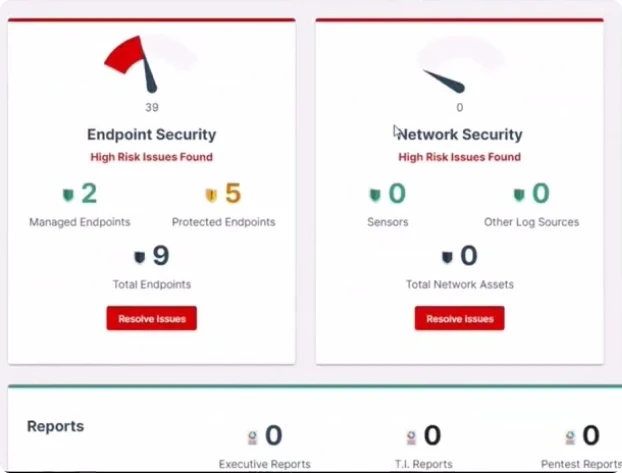Click the green shield beside Sensors count
The width and height of the screenshot is (622, 473).
pos(375,195)
